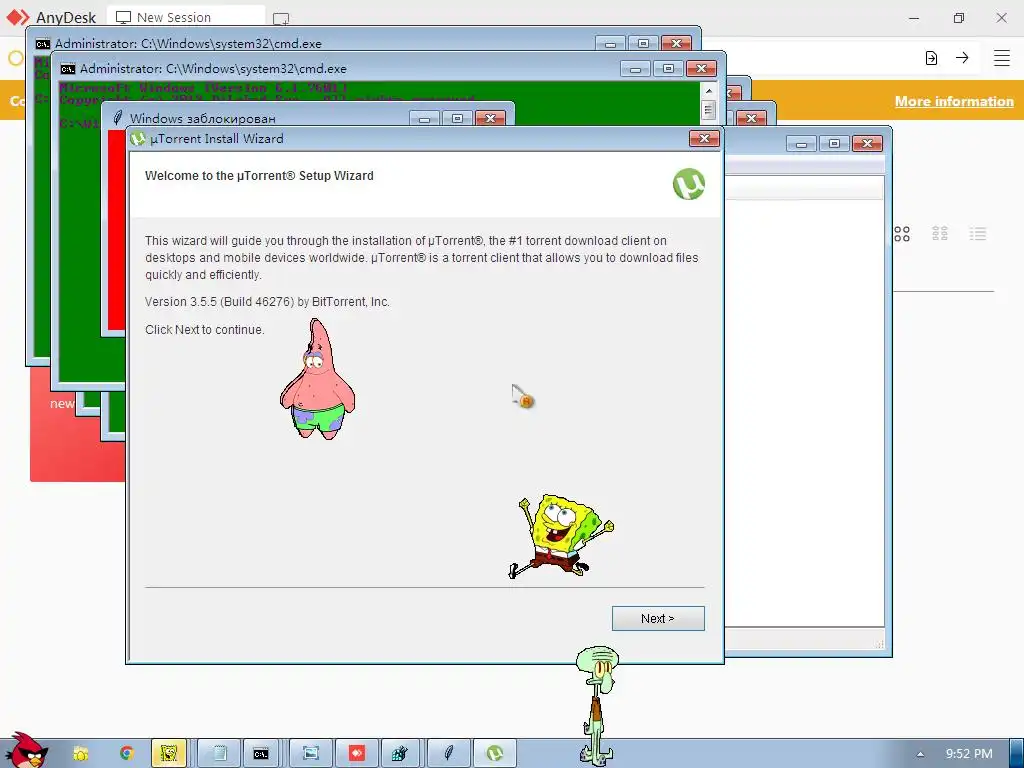Click the scrollbar thumb in the front cmd.exe window
This screenshot has height=768, width=1024.
coord(709,109)
